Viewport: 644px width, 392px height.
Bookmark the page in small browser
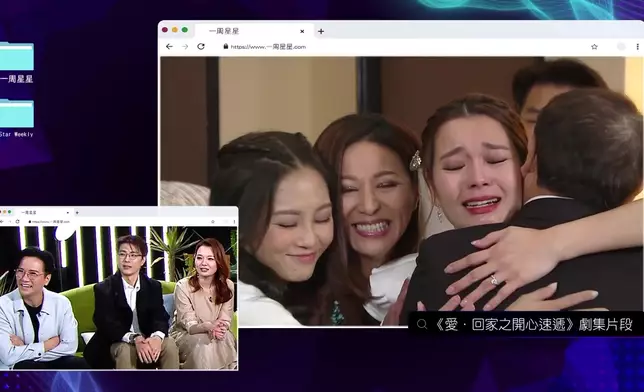(x=213, y=221)
